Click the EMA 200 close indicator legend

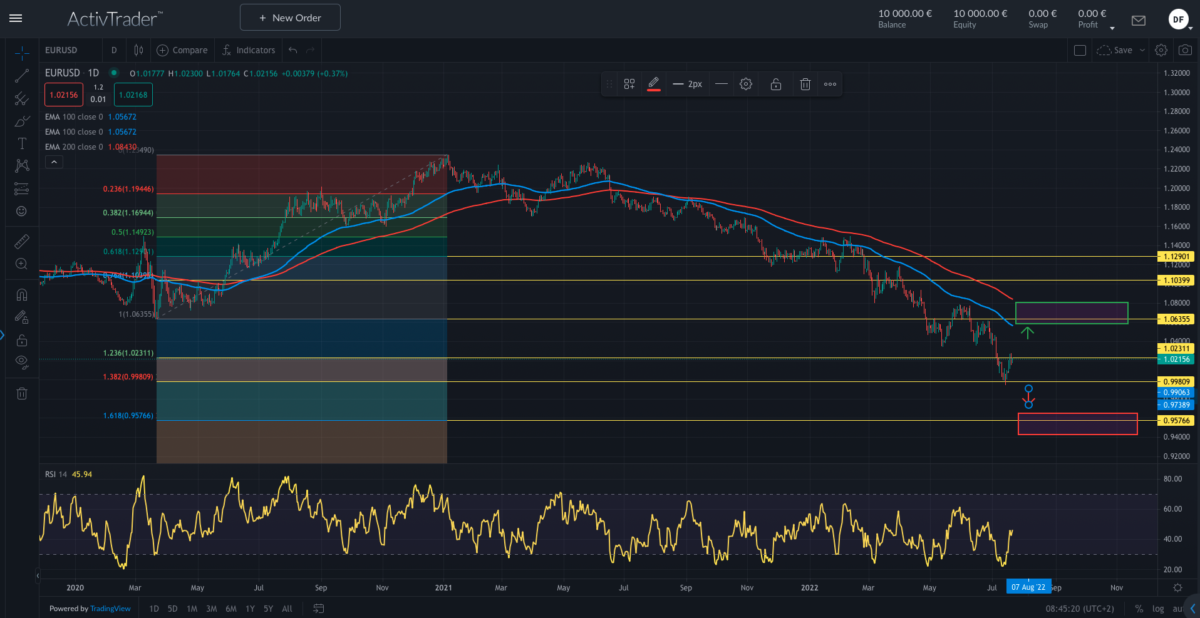pos(91,146)
